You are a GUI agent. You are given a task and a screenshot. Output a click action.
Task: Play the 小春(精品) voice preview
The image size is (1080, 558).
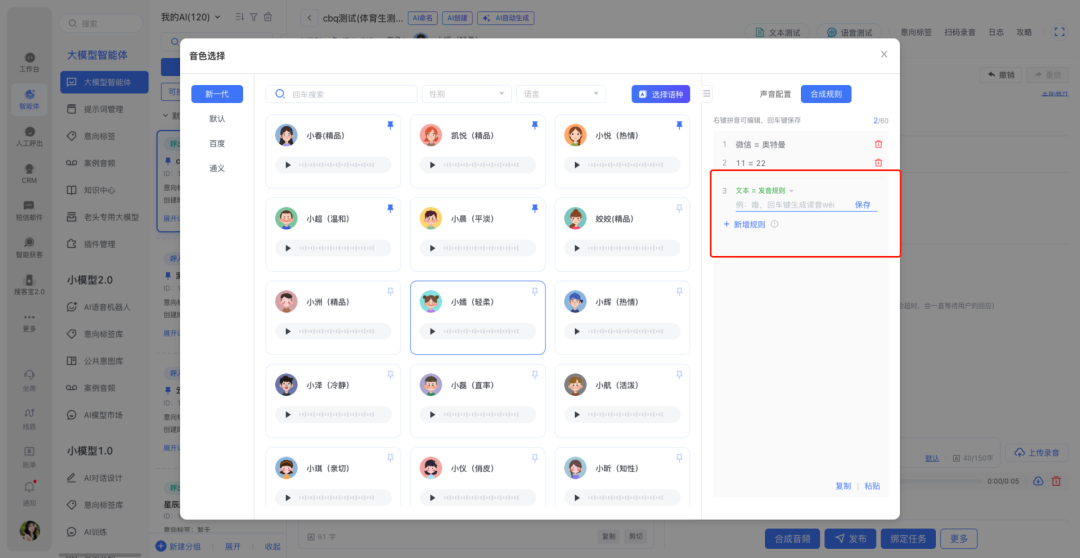288,165
